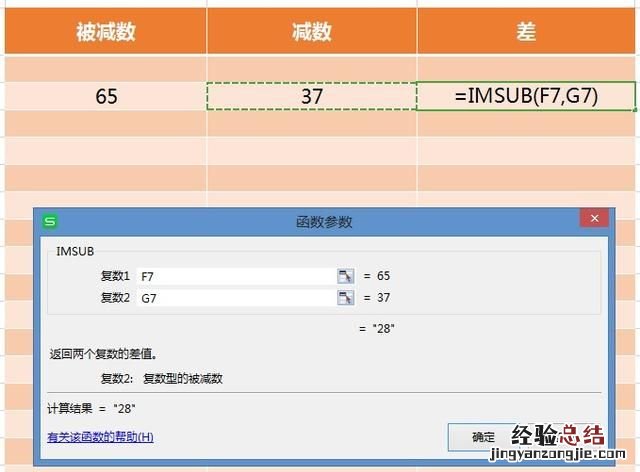Click the 复数1 input field containing F7
Viewport: 640px width, 472px height.
click(x=236, y=275)
